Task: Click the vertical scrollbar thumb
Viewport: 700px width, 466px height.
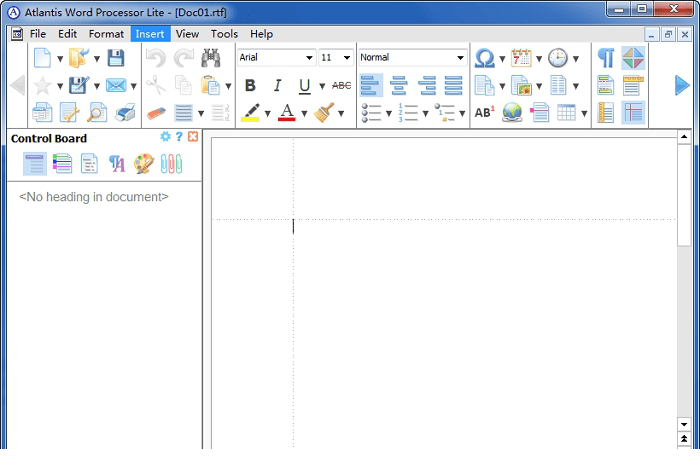Action: point(684,195)
